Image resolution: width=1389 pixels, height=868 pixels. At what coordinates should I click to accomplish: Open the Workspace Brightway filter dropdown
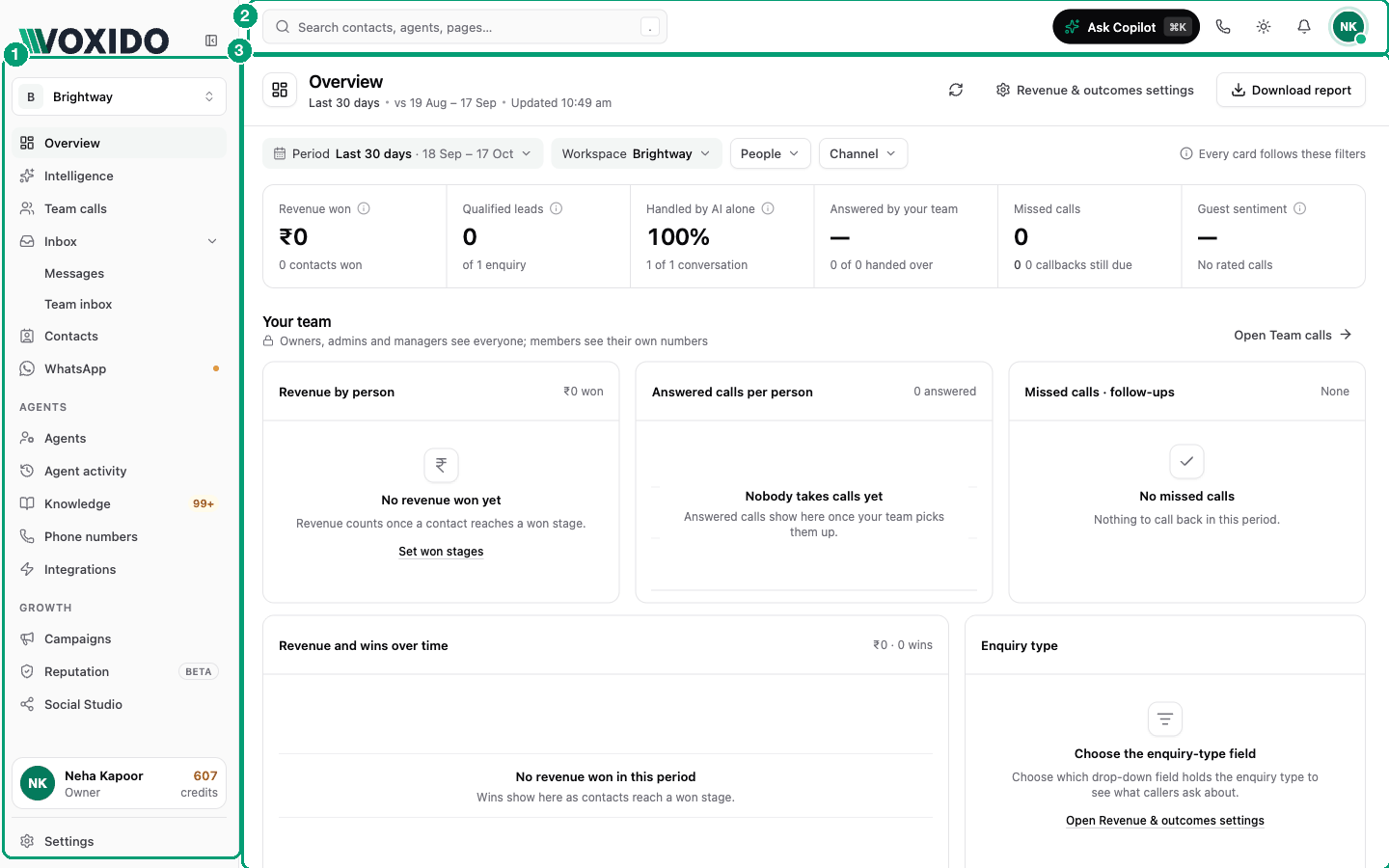[x=637, y=153]
